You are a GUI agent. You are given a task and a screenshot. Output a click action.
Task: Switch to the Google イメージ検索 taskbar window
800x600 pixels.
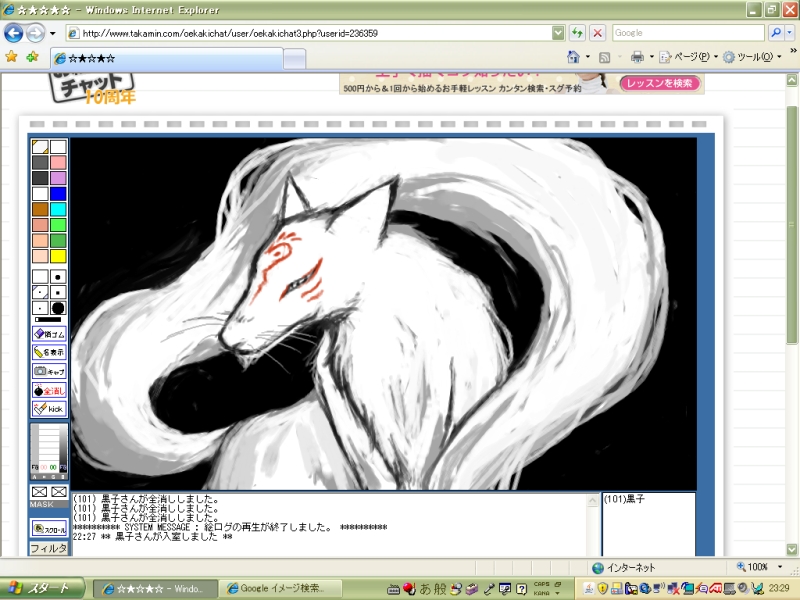(x=280, y=588)
